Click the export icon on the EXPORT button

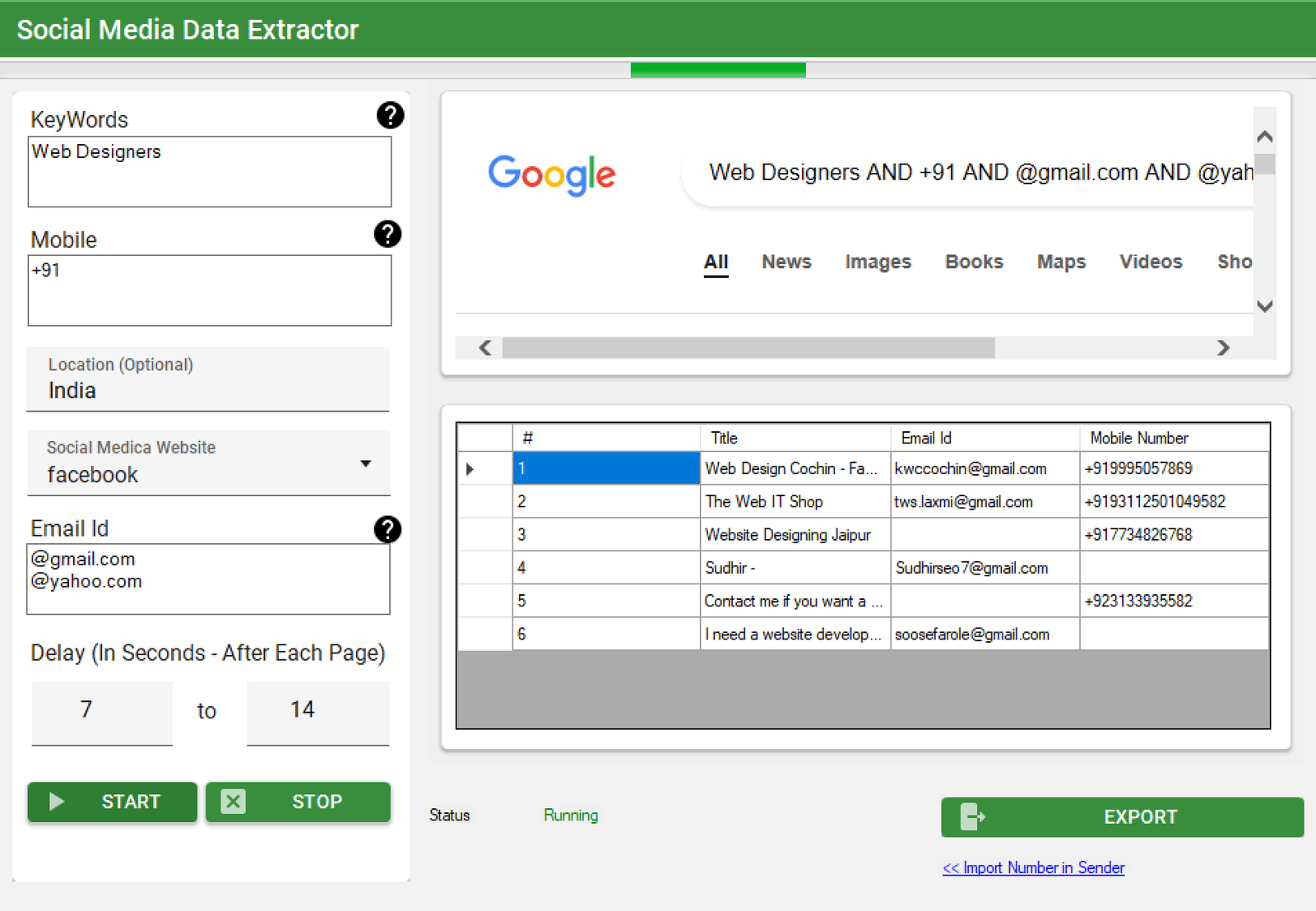click(x=973, y=817)
